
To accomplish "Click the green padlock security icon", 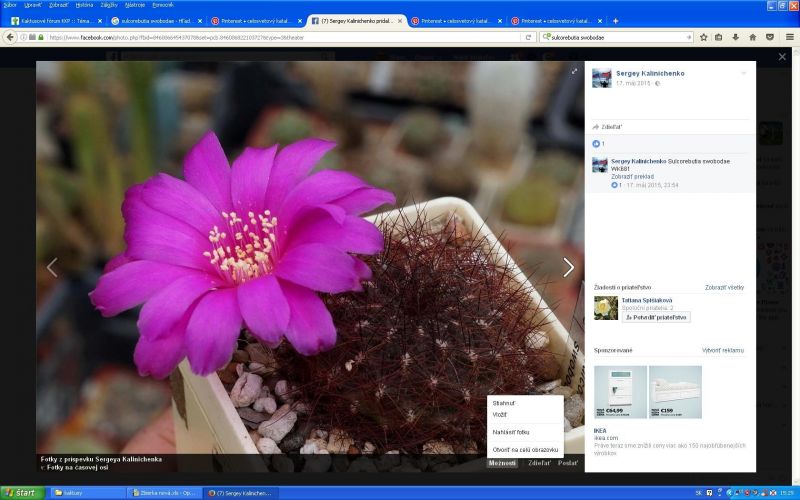I will tap(41, 37).
